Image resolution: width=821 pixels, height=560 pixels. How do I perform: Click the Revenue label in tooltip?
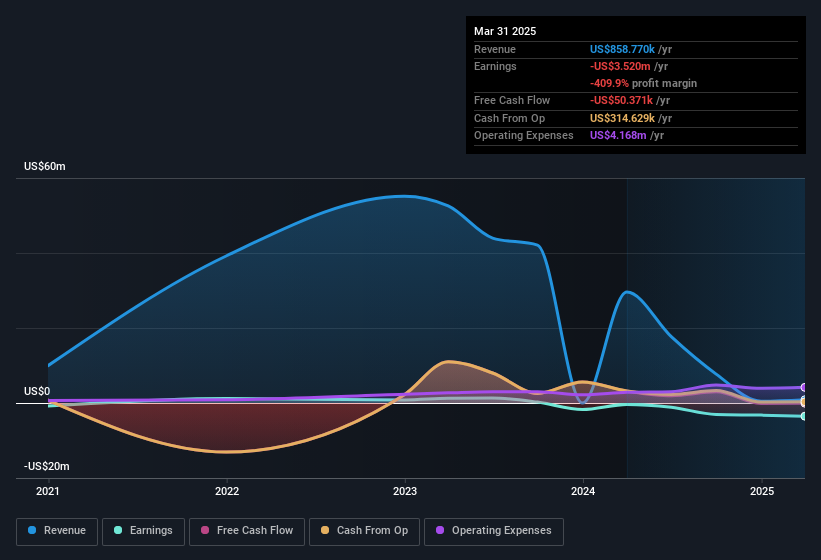click(495, 49)
